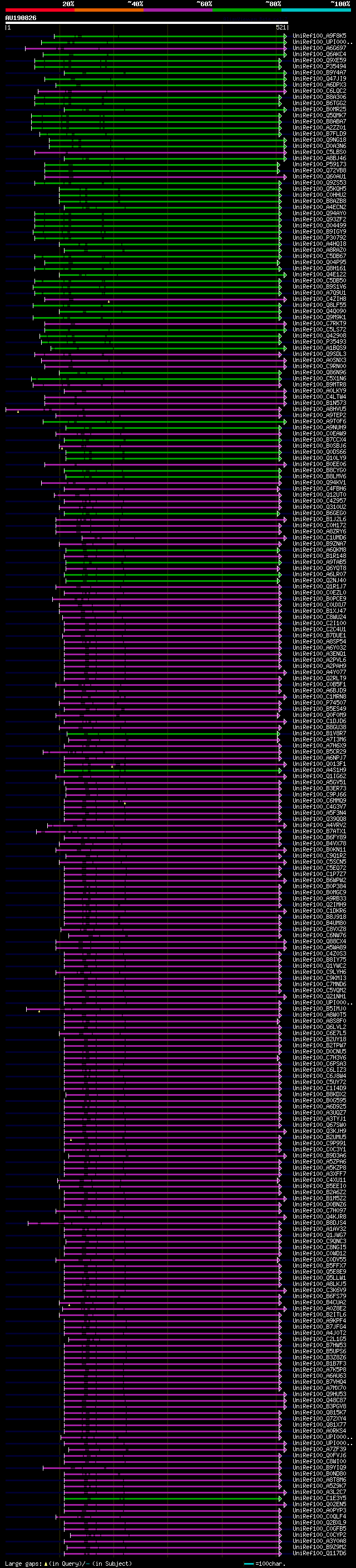Choose hit UniRef100_C9PJ66
Image resolution: width=356 pixels, height=1568 pixels.
pos(319,794)
